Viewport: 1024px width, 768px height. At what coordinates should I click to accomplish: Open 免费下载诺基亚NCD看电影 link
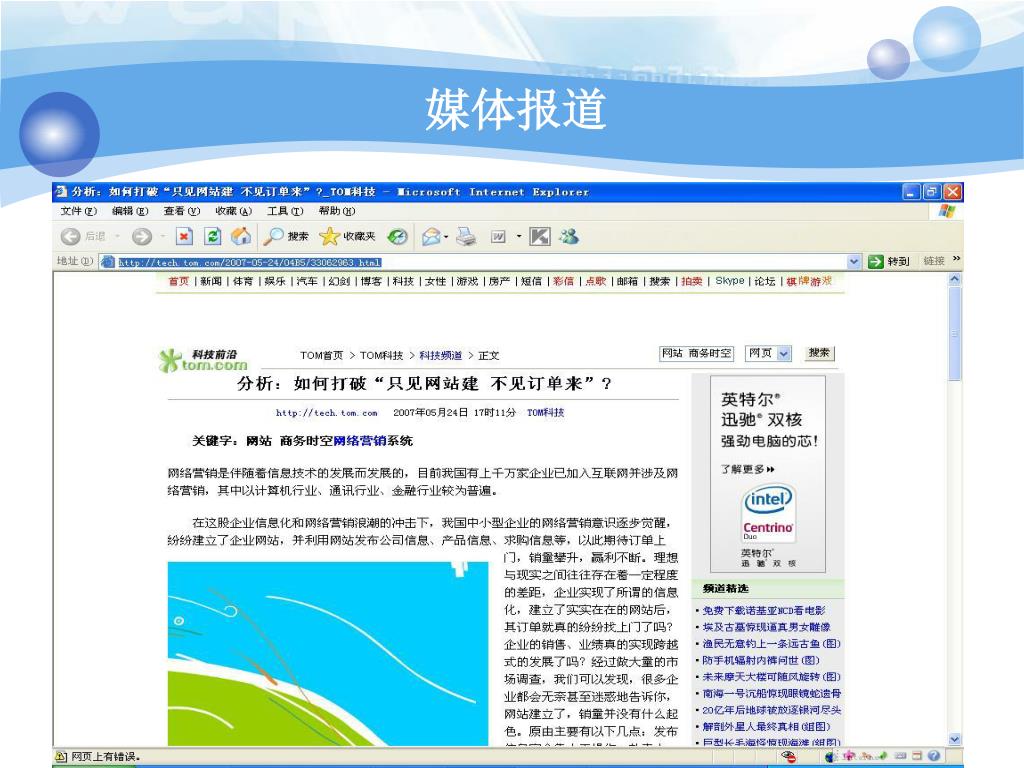(764, 611)
